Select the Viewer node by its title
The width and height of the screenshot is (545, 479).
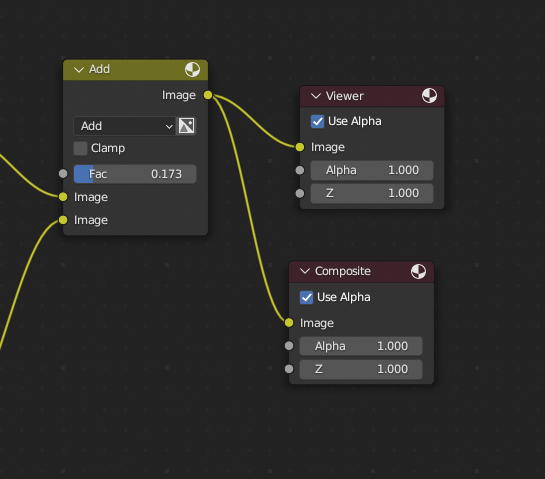[x=345, y=96]
